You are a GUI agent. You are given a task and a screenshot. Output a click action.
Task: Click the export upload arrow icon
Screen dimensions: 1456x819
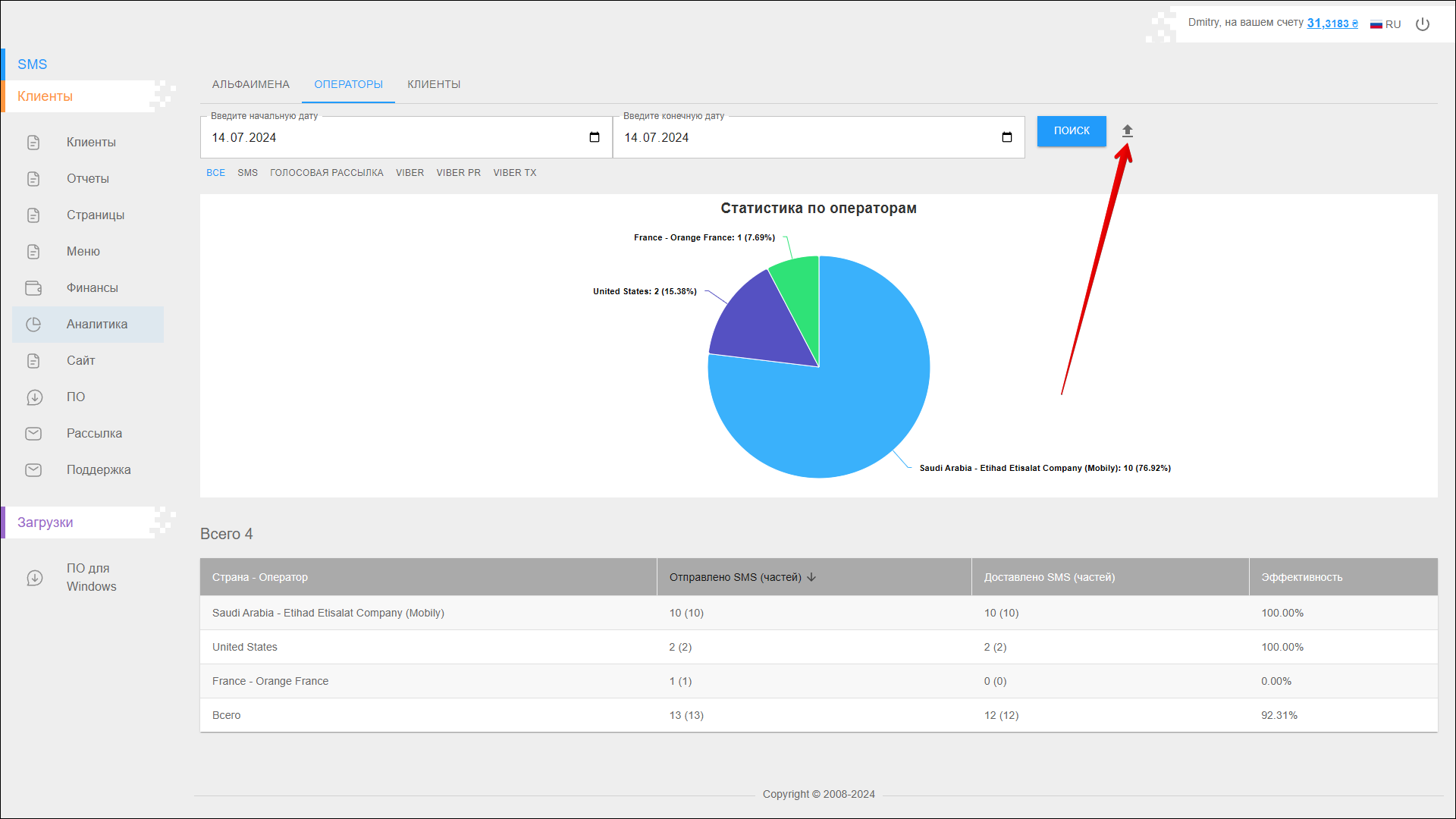(1127, 131)
